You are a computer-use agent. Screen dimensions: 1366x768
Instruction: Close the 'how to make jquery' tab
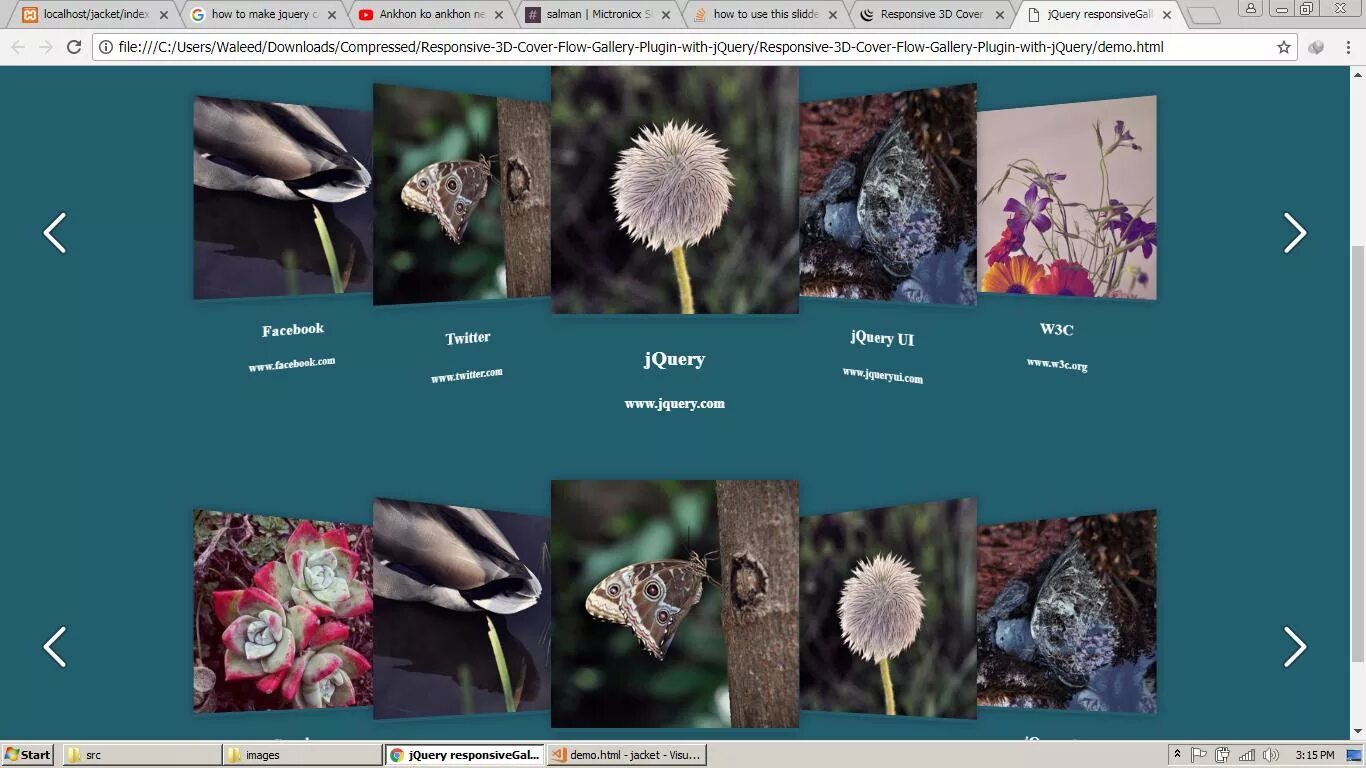coord(331,15)
